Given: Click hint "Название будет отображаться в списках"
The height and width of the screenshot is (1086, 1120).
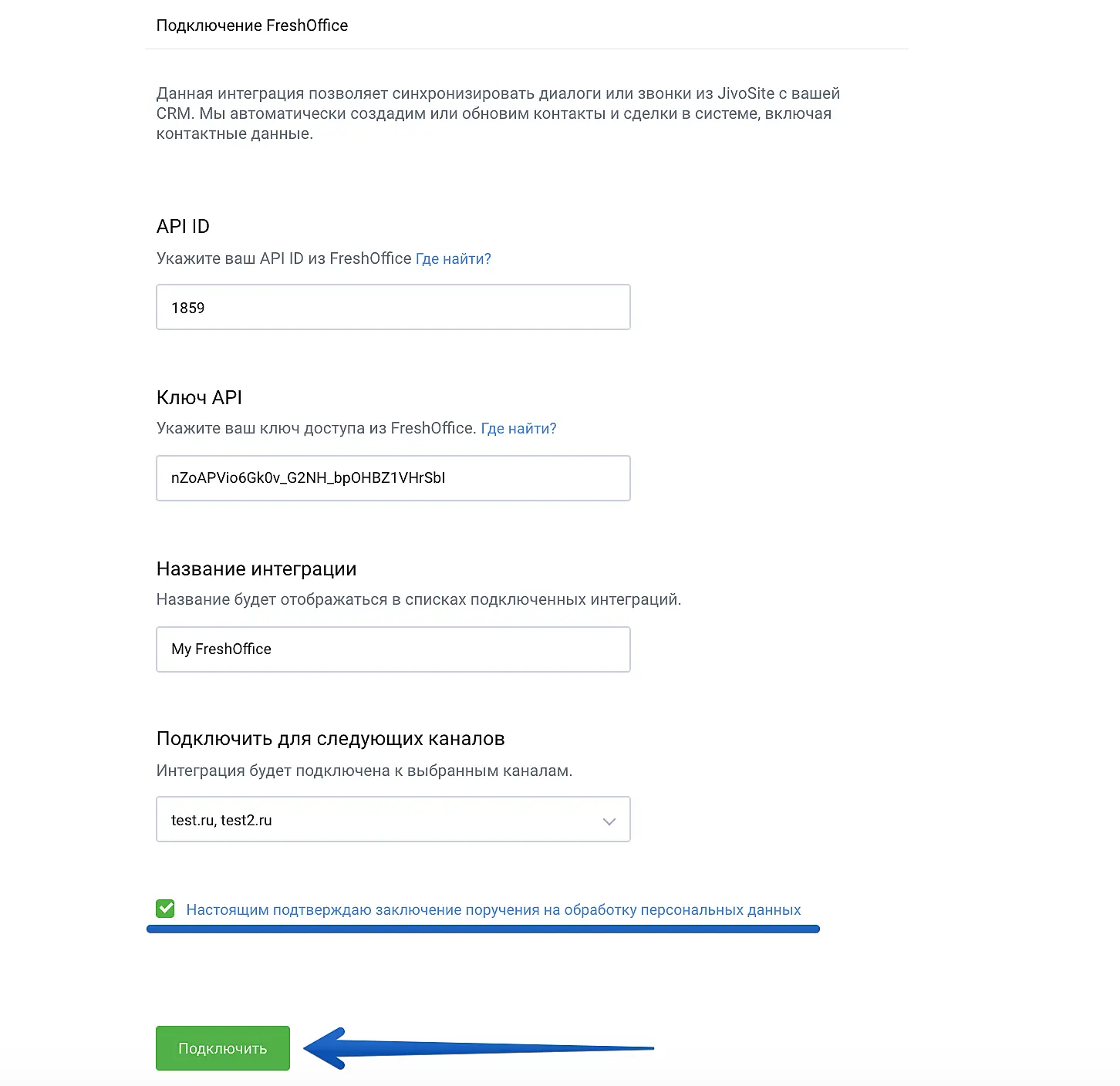Looking at the screenshot, I should tap(418, 599).
